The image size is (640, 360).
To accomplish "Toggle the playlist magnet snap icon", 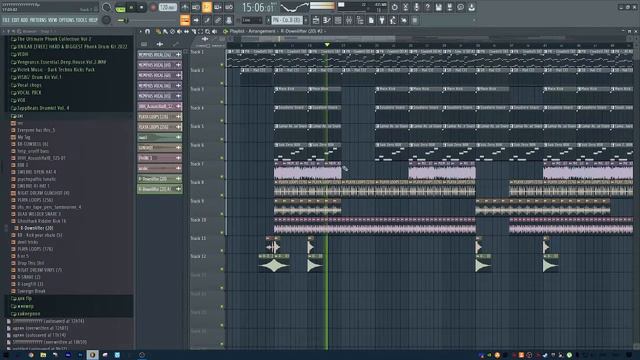I will click(147, 31).
